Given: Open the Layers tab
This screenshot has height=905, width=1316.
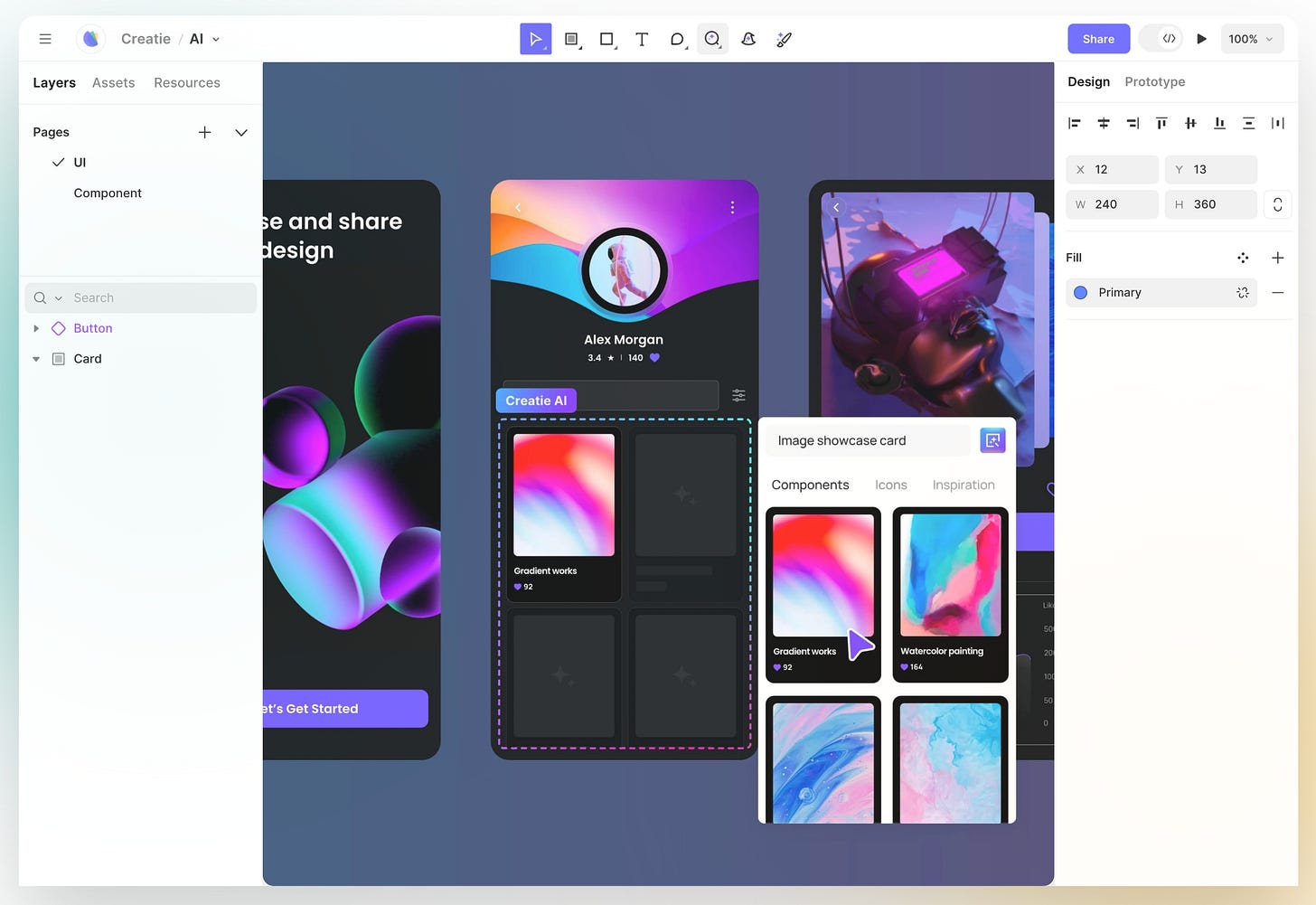Looking at the screenshot, I should (54, 82).
